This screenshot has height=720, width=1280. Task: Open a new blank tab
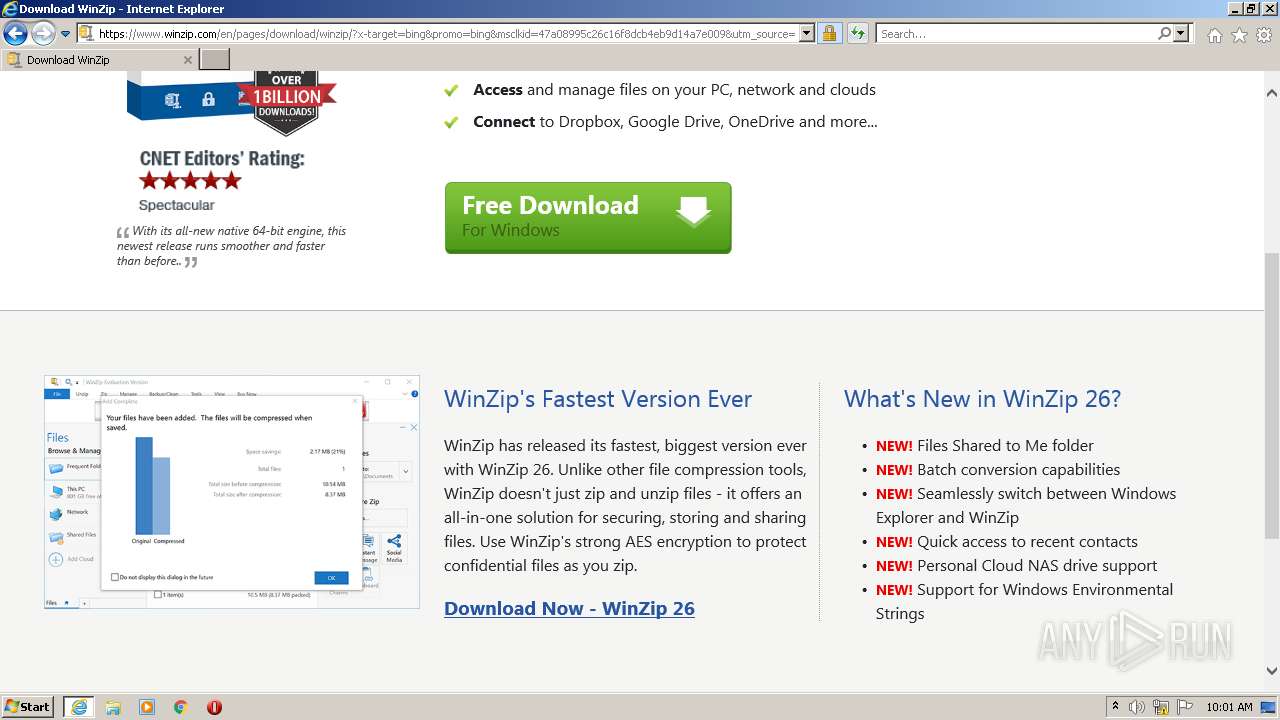pyautogui.click(x=215, y=60)
